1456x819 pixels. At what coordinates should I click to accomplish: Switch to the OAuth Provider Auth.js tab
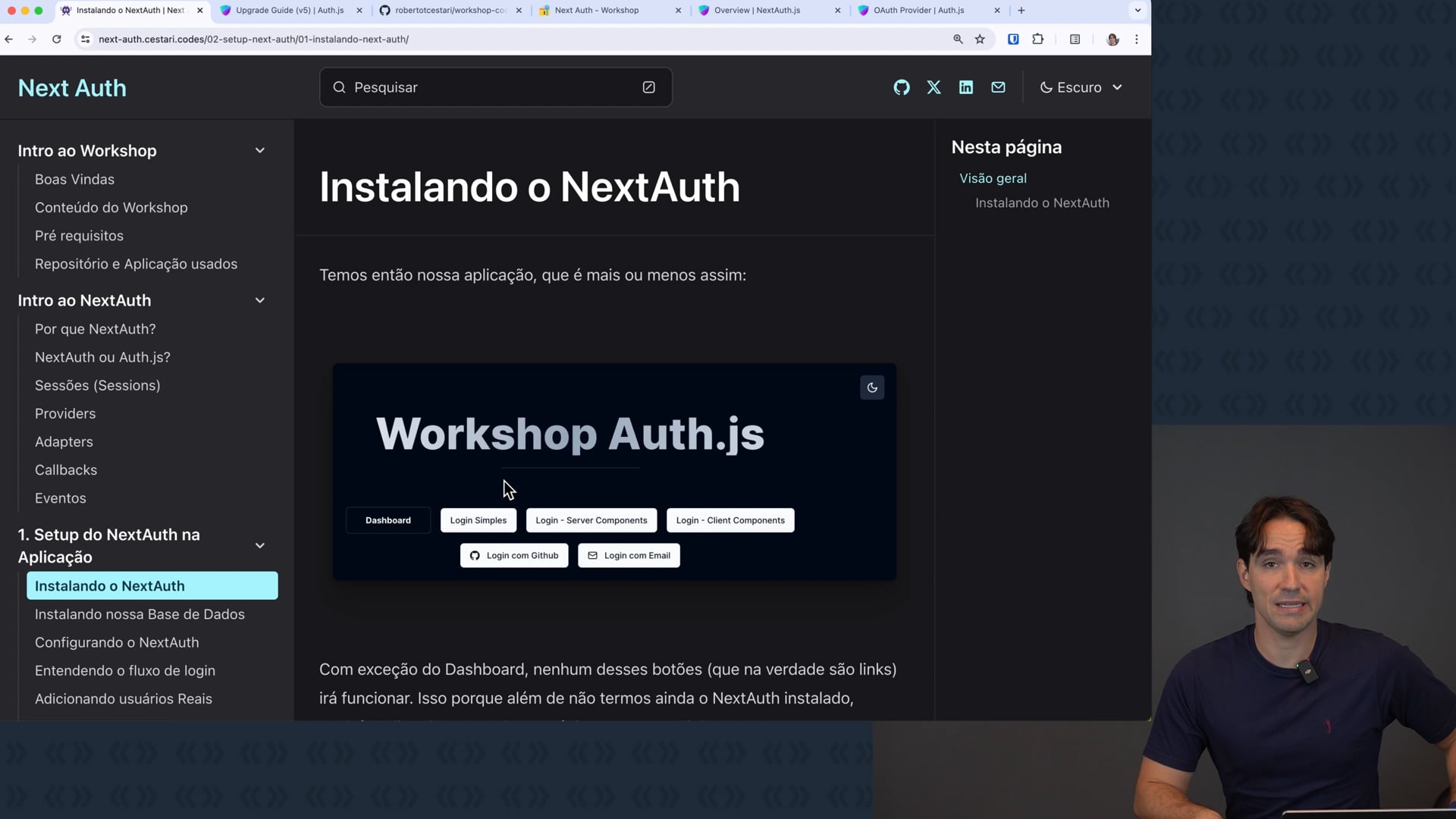click(x=918, y=11)
